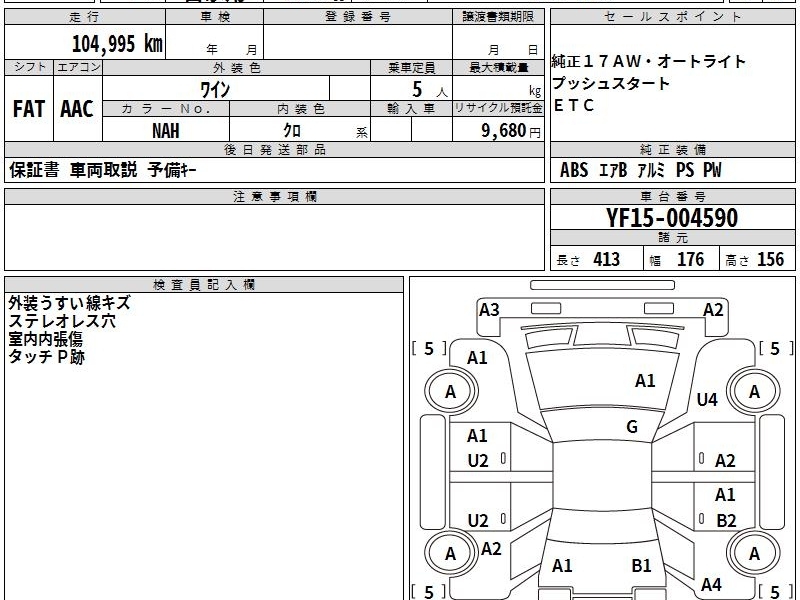Image resolution: width=800 pixels, height=600 pixels.
Task: Click the 輸入車 header cell
Action: [412, 109]
